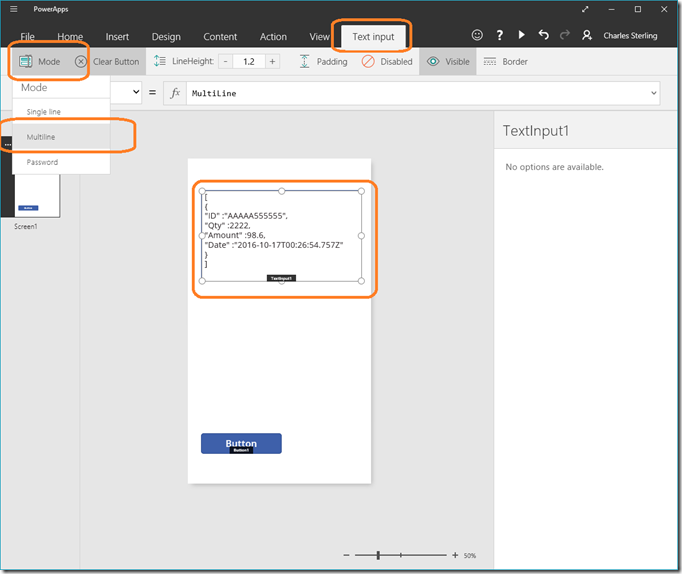The image size is (682, 574).
Task: Increase LineHeight with the plus button
Action: pyautogui.click(x=273, y=62)
